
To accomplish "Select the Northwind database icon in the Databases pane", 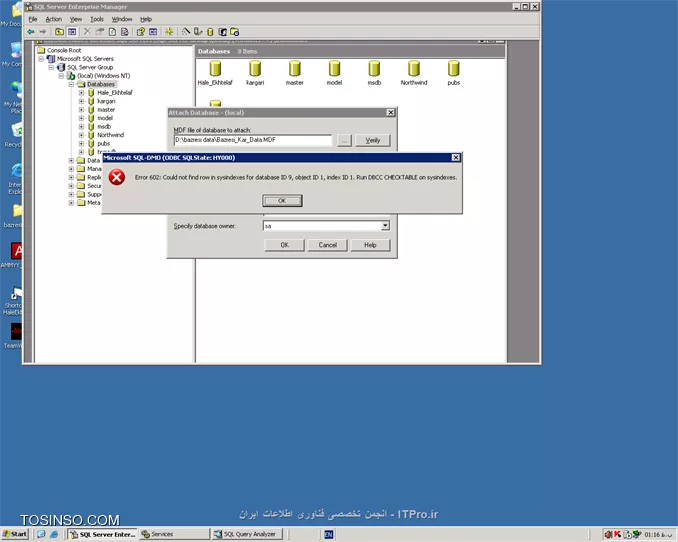I will coord(414,73).
